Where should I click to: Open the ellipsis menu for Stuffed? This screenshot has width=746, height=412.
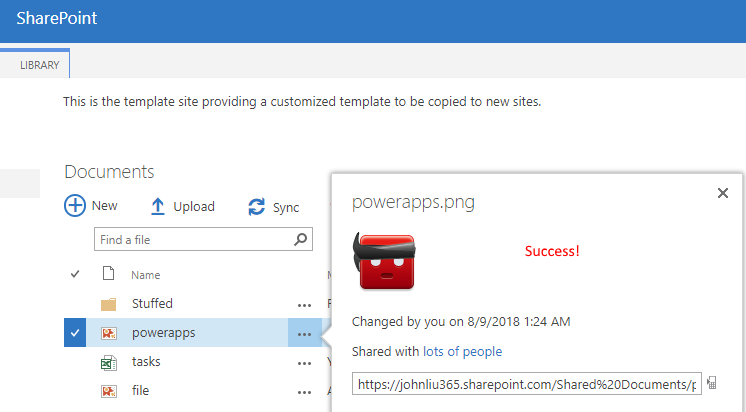(x=304, y=304)
